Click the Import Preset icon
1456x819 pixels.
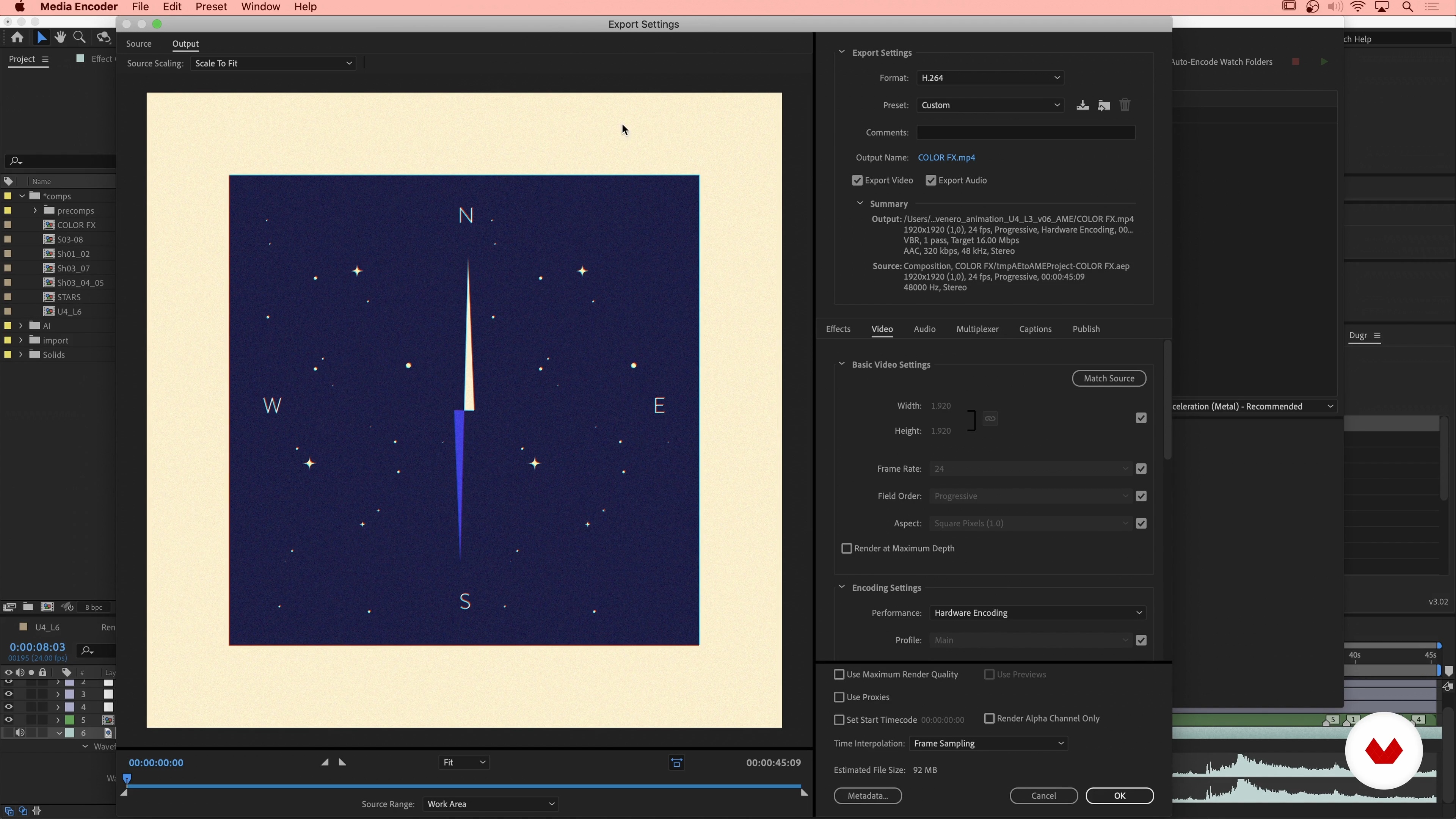pyautogui.click(x=1104, y=105)
